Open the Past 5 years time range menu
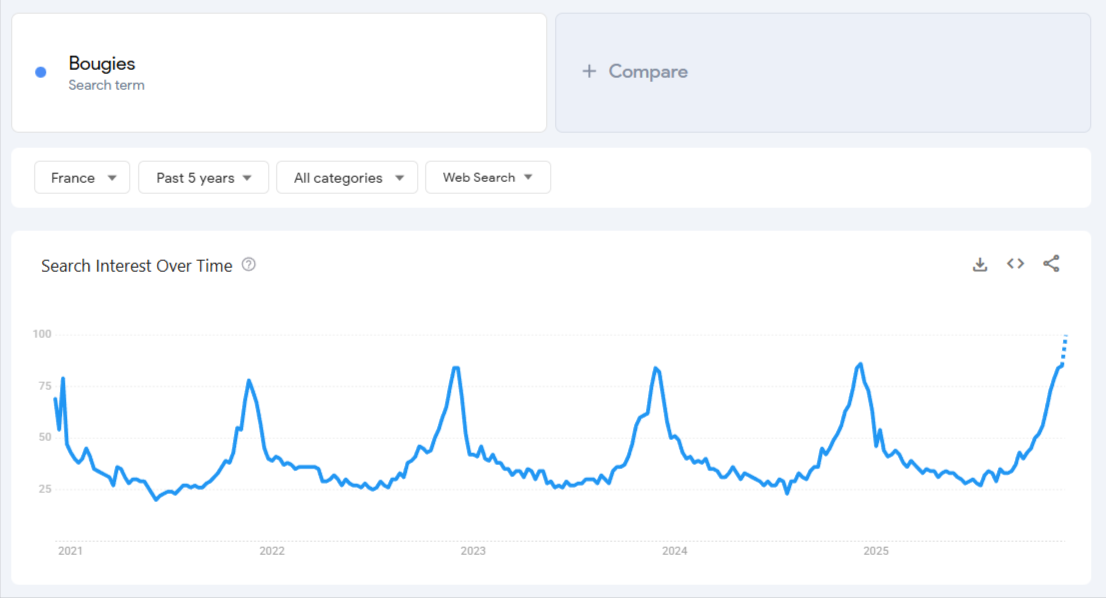 pos(203,177)
